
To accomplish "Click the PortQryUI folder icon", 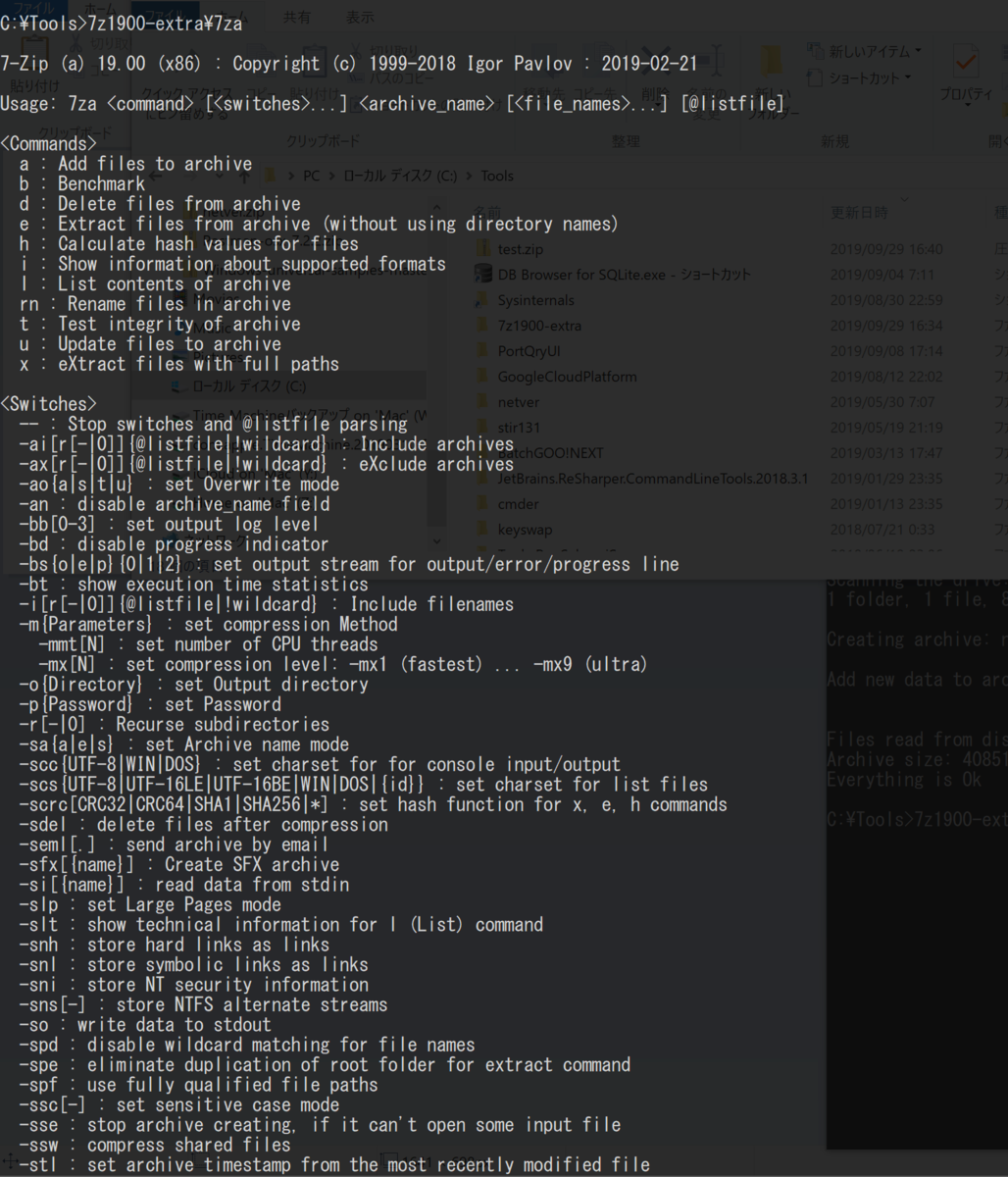I will (481, 351).
